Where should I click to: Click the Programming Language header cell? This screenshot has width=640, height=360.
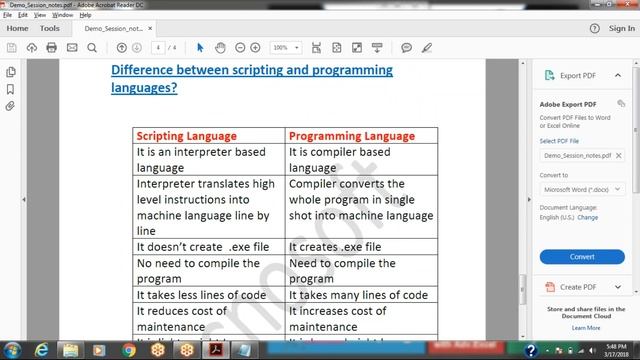point(361,136)
